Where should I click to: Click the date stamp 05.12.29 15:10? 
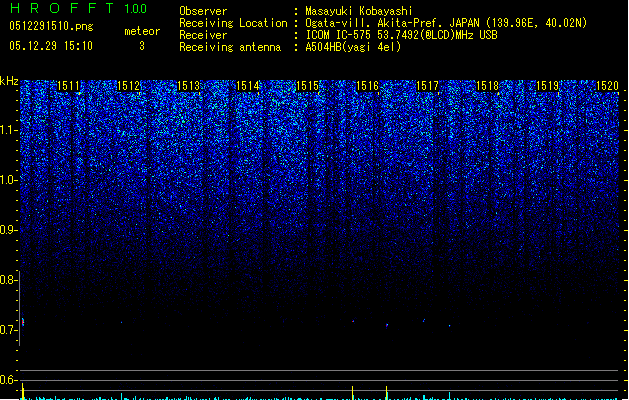tap(51, 46)
